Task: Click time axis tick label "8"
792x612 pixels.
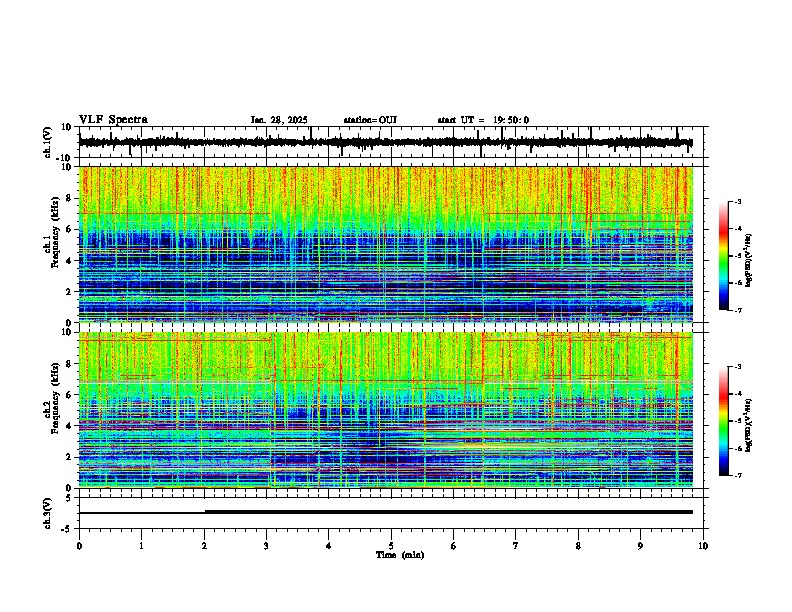Action: (578, 546)
